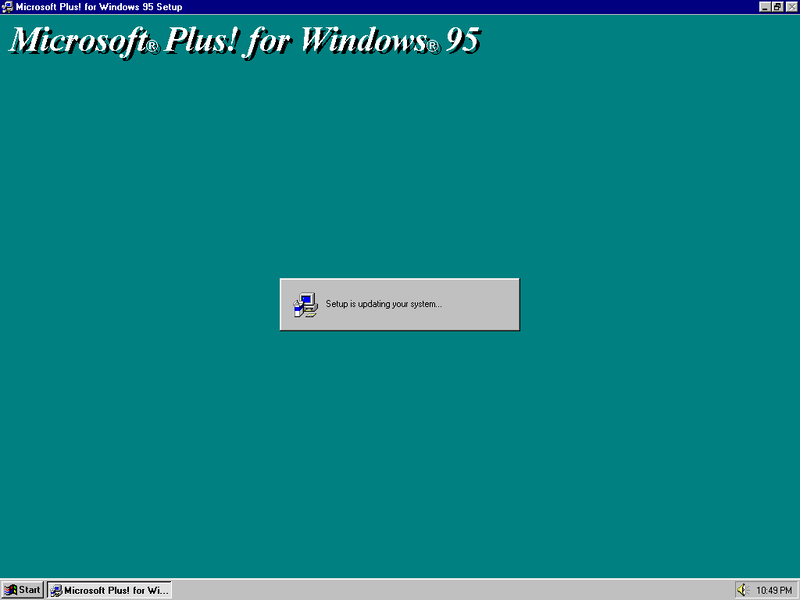This screenshot has height=600, width=800.
Task: Select the Setup is updating your system message
Action: (386, 302)
